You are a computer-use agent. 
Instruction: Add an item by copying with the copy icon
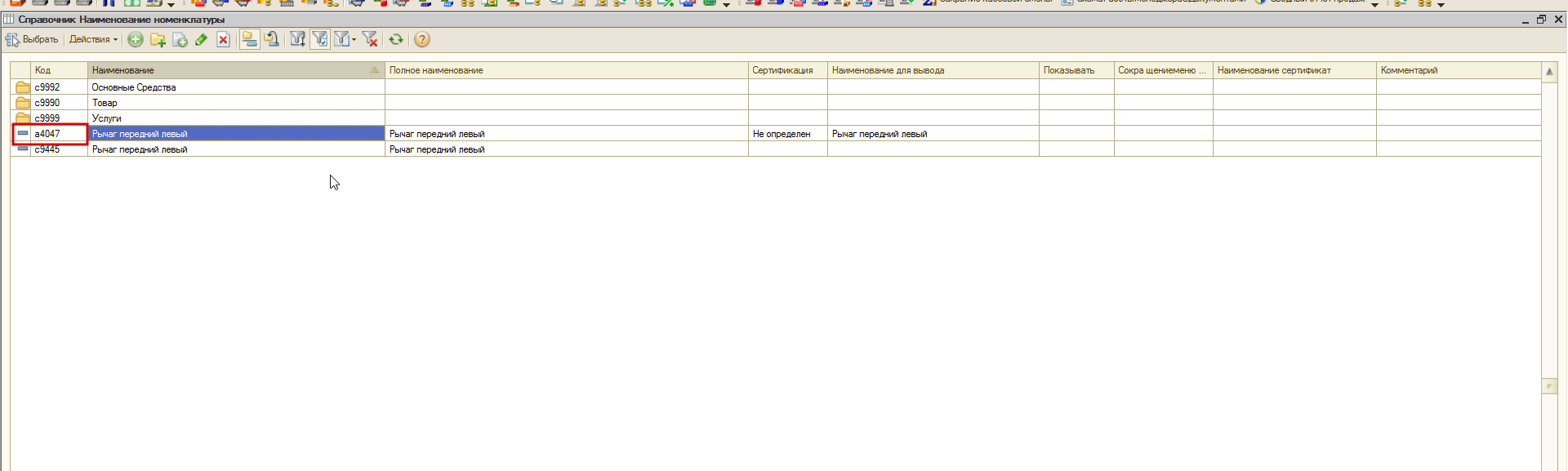coord(180,39)
